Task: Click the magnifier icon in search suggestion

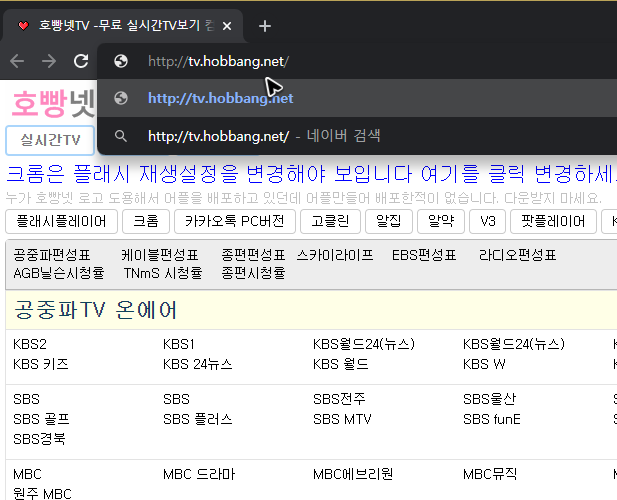Action: pos(121,136)
